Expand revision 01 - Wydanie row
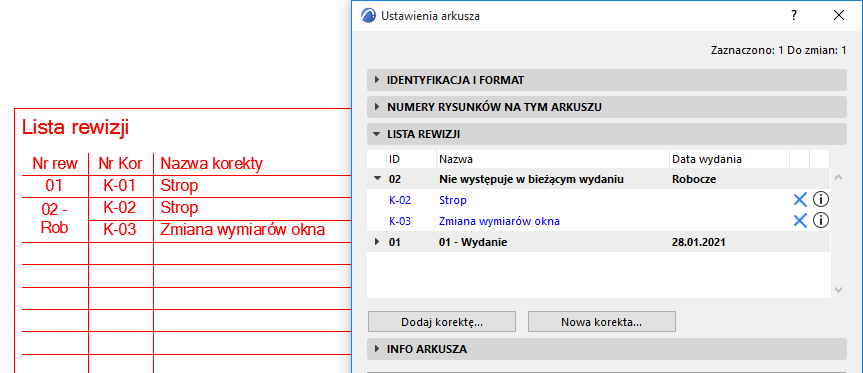 (377, 242)
